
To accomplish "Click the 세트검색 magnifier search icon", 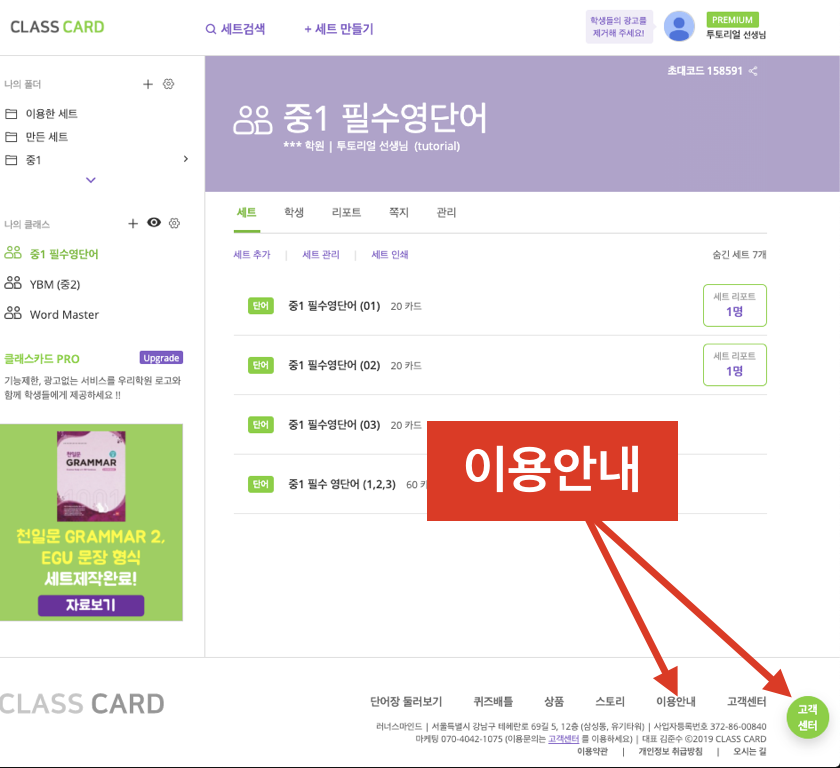I will [211, 29].
